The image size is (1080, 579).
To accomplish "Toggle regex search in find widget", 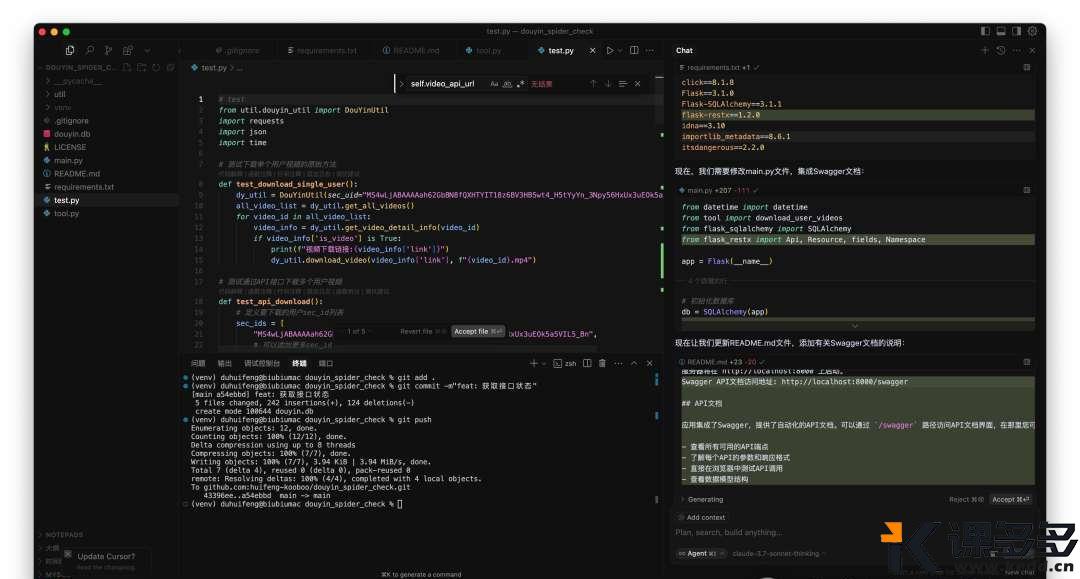I will pyautogui.click(x=522, y=84).
